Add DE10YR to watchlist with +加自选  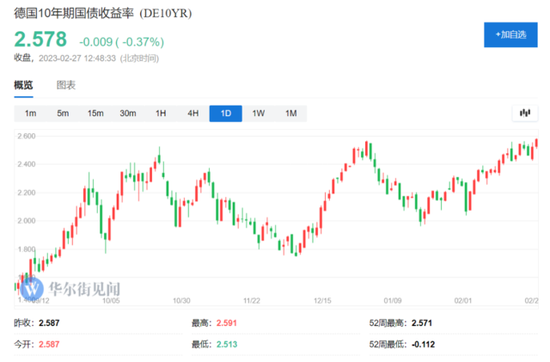click(511, 35)
